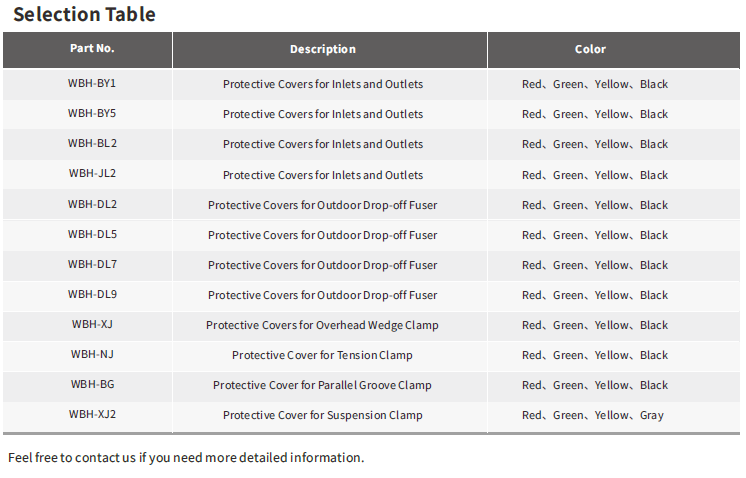Click the WBH-XJ2 part number
This screenshot has width=746, height=478.
click(92, 414)
